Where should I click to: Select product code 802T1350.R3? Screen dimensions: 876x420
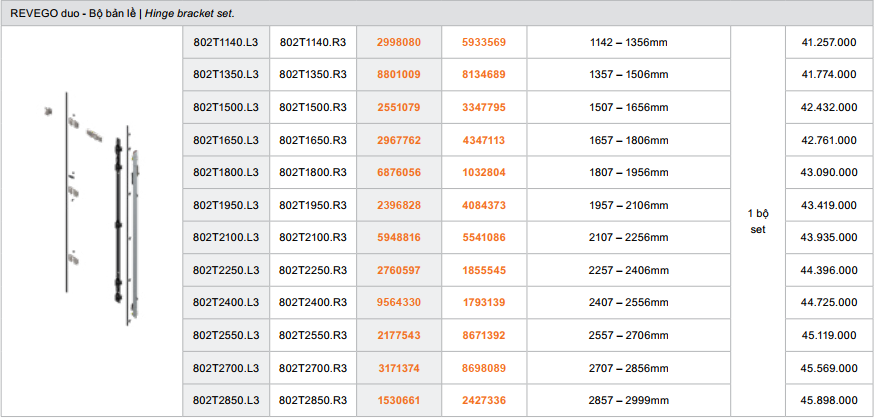[x=313, y=75]
